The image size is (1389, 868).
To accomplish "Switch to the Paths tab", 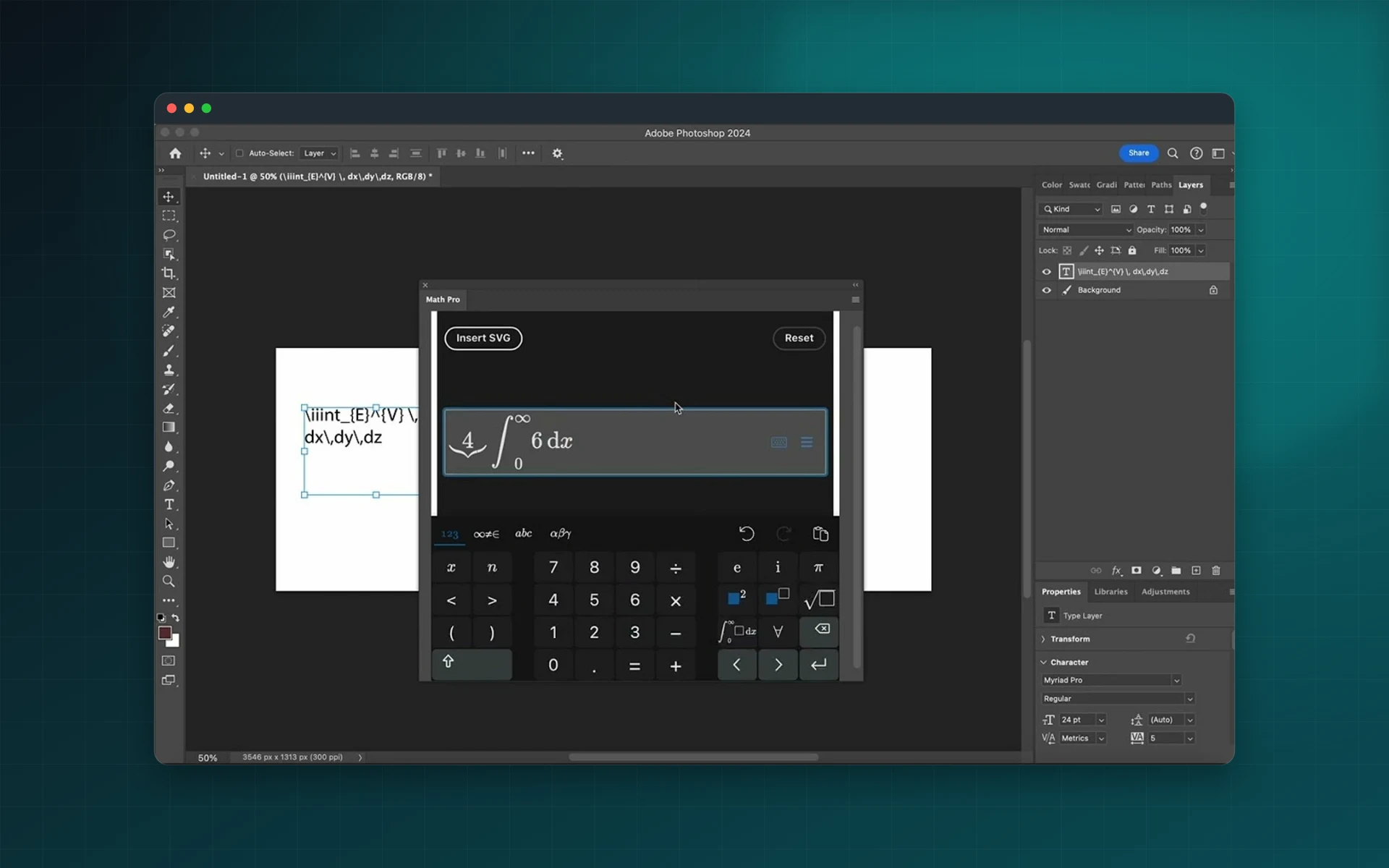I will 1161,185.
